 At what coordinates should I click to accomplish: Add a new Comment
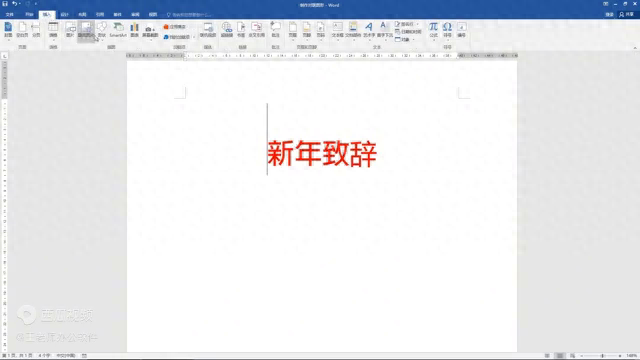276,30
